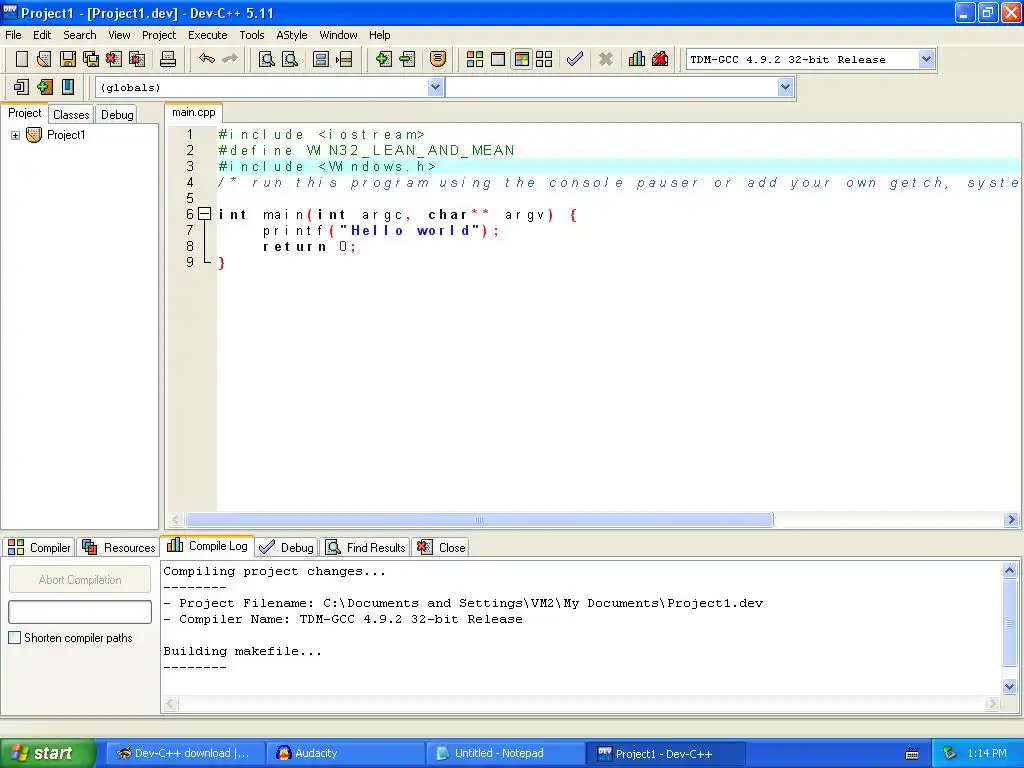This screenshot has height=768, width=1024.
Task: Open the Window menu
Action: tap(338, 35)
